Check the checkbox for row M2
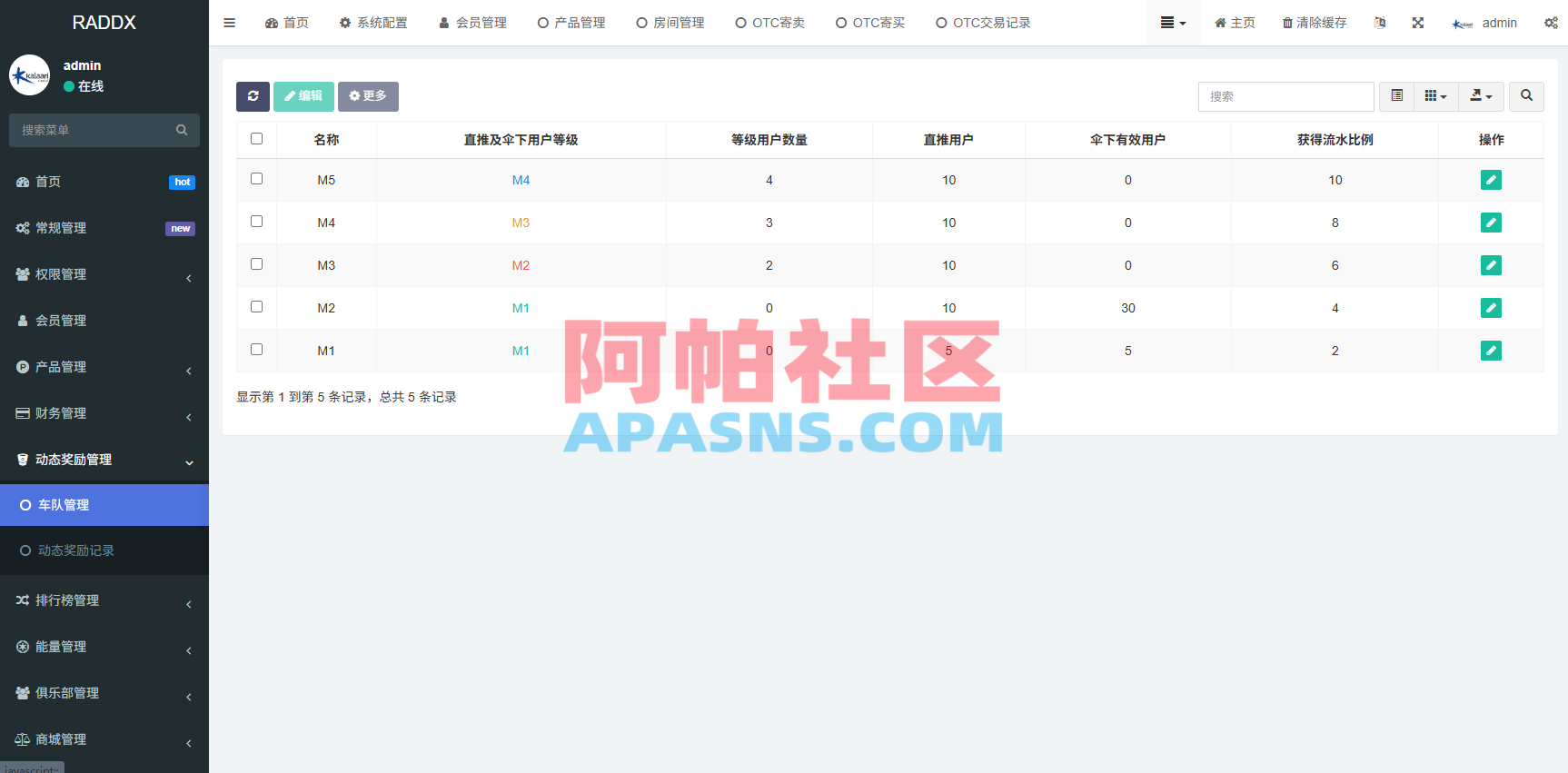The height and width of the screenshot is (773, 1568). coord(256,307)
